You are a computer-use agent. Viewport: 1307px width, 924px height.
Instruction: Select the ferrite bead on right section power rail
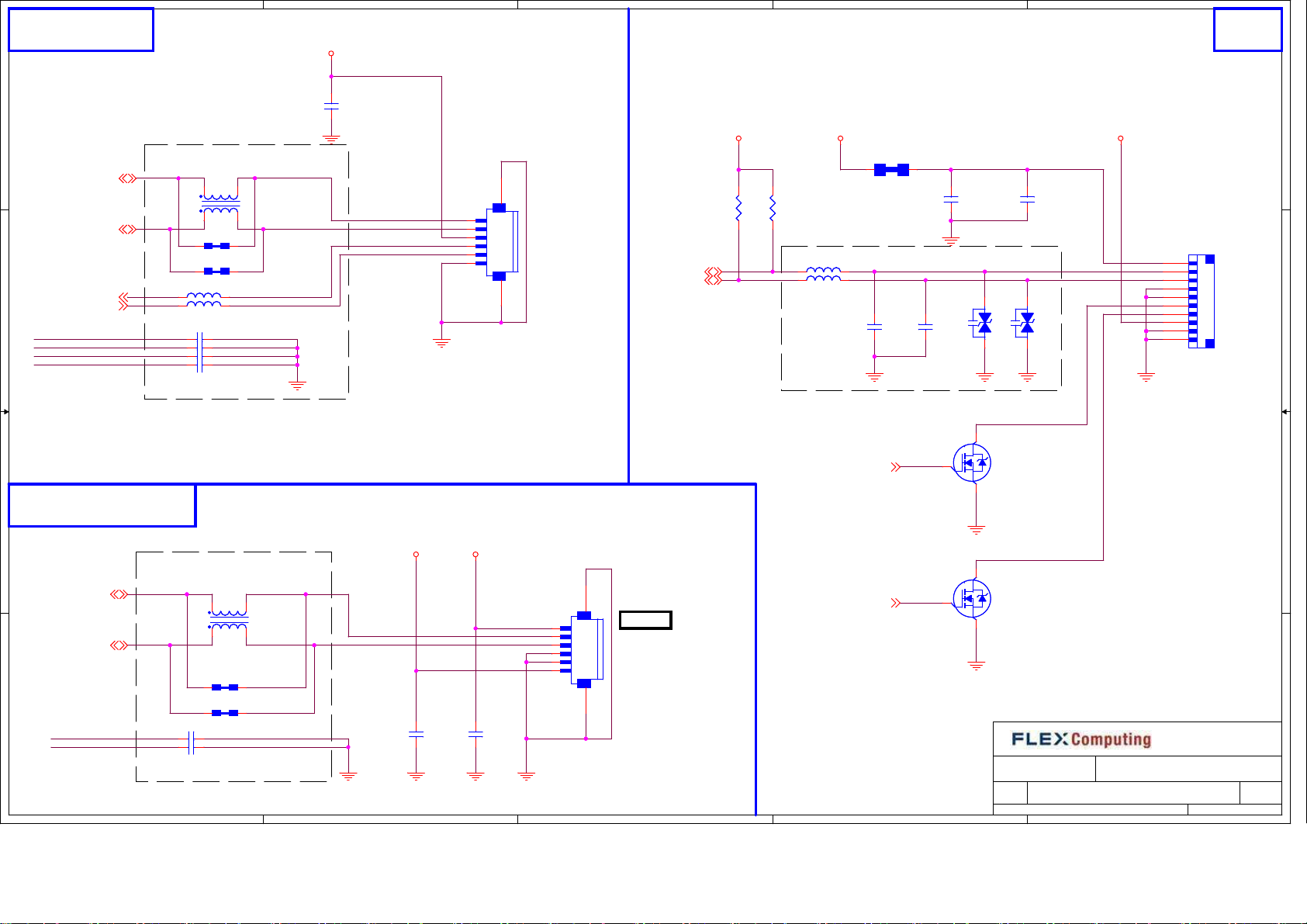click(891, 170)
